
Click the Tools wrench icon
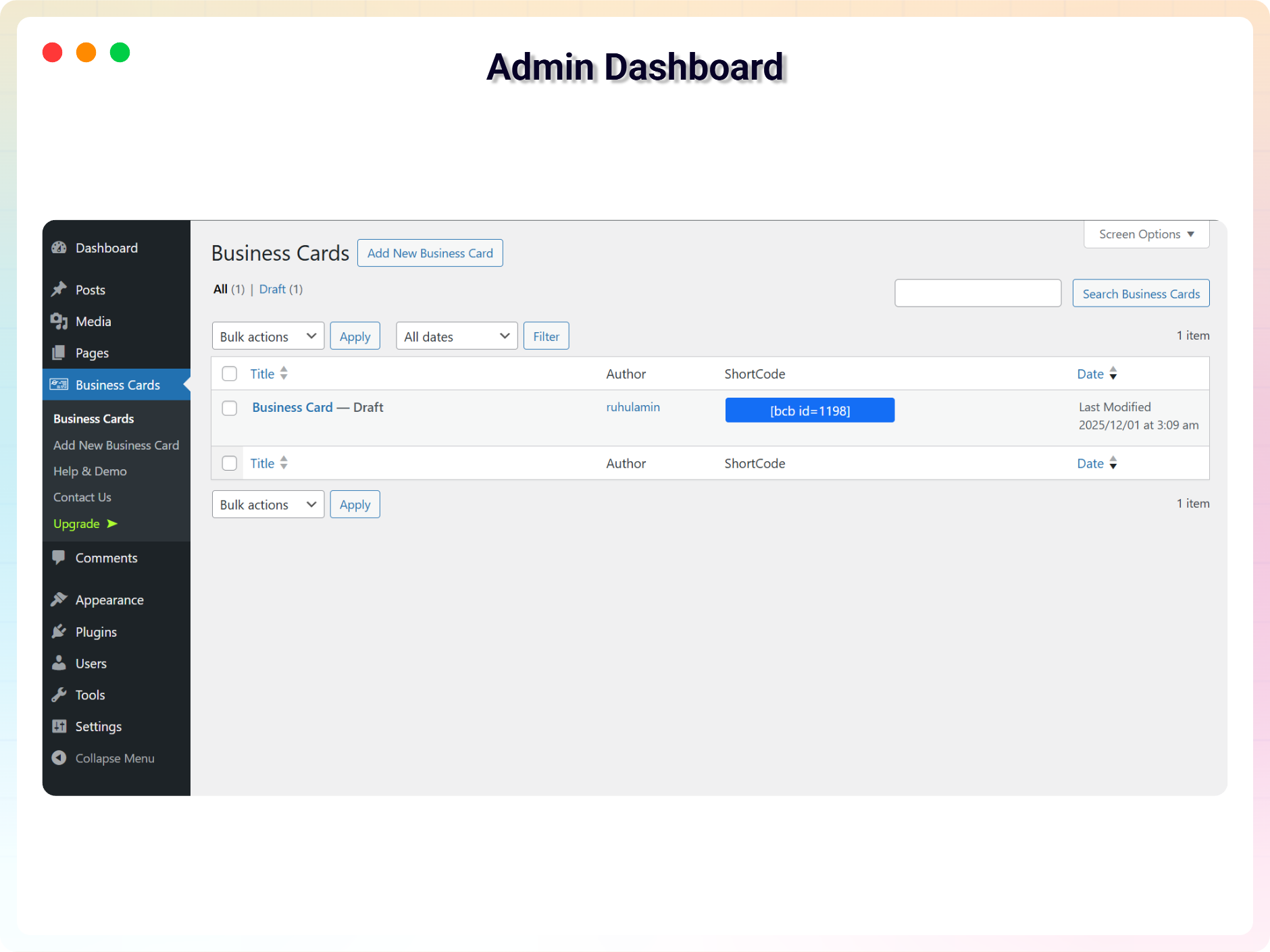click(59, 695)
